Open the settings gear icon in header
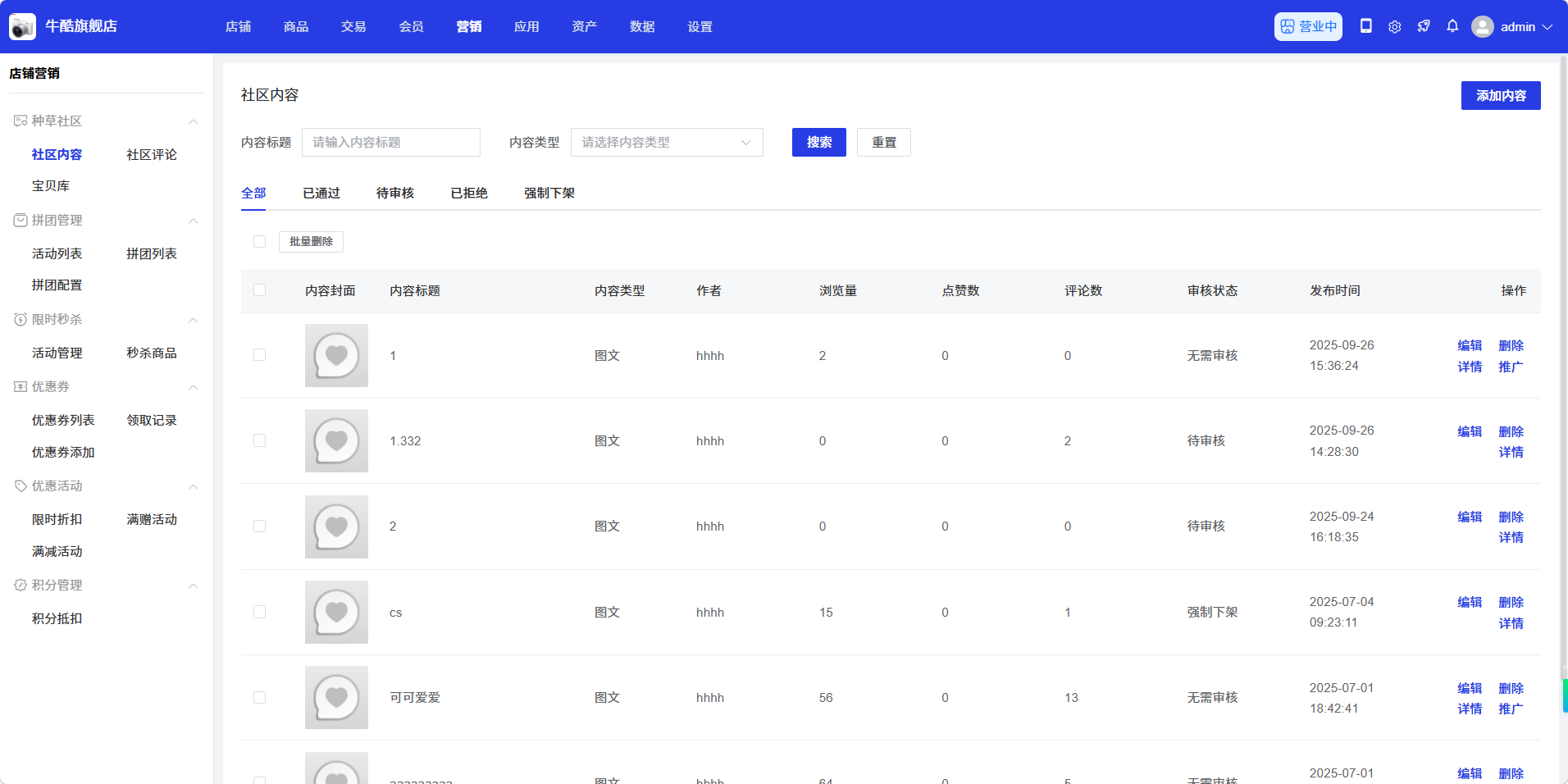The image size is (1568, 784). 1394,27
